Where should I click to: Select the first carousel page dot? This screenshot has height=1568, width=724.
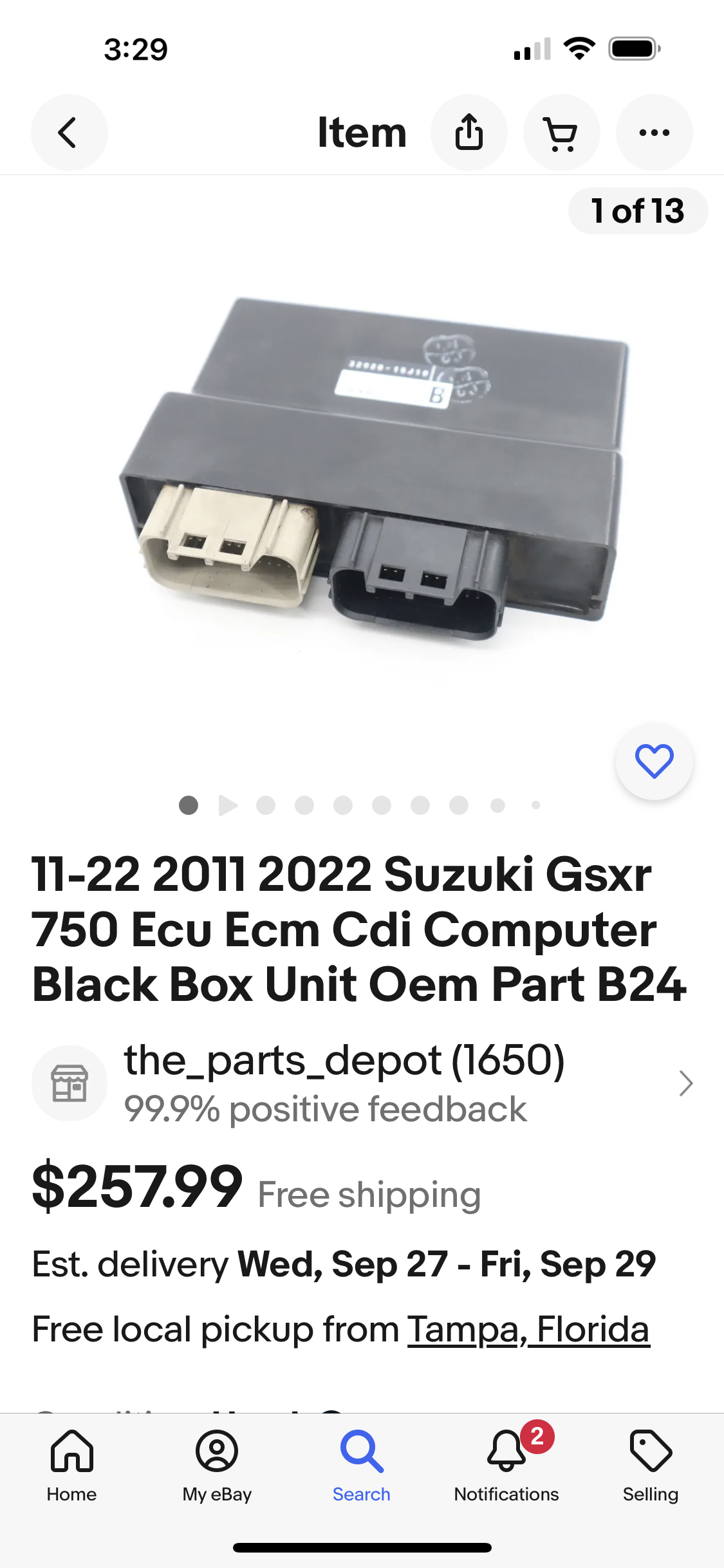(x=189, y=805)
